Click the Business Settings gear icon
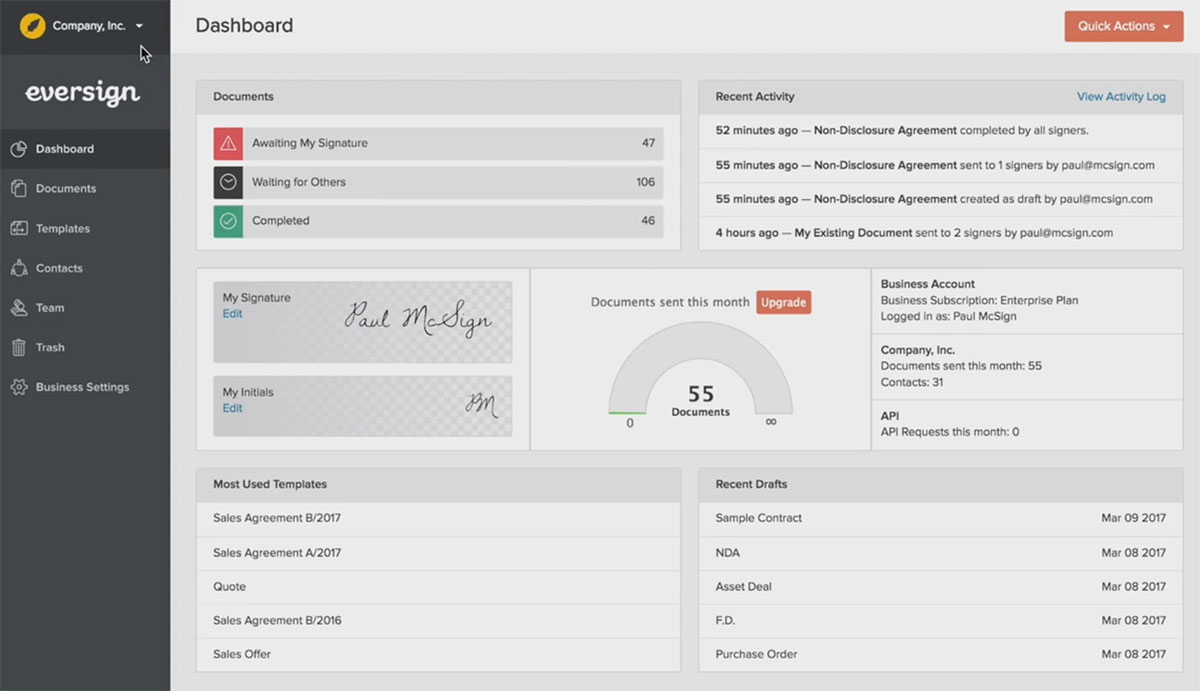 tap(18, 387)
